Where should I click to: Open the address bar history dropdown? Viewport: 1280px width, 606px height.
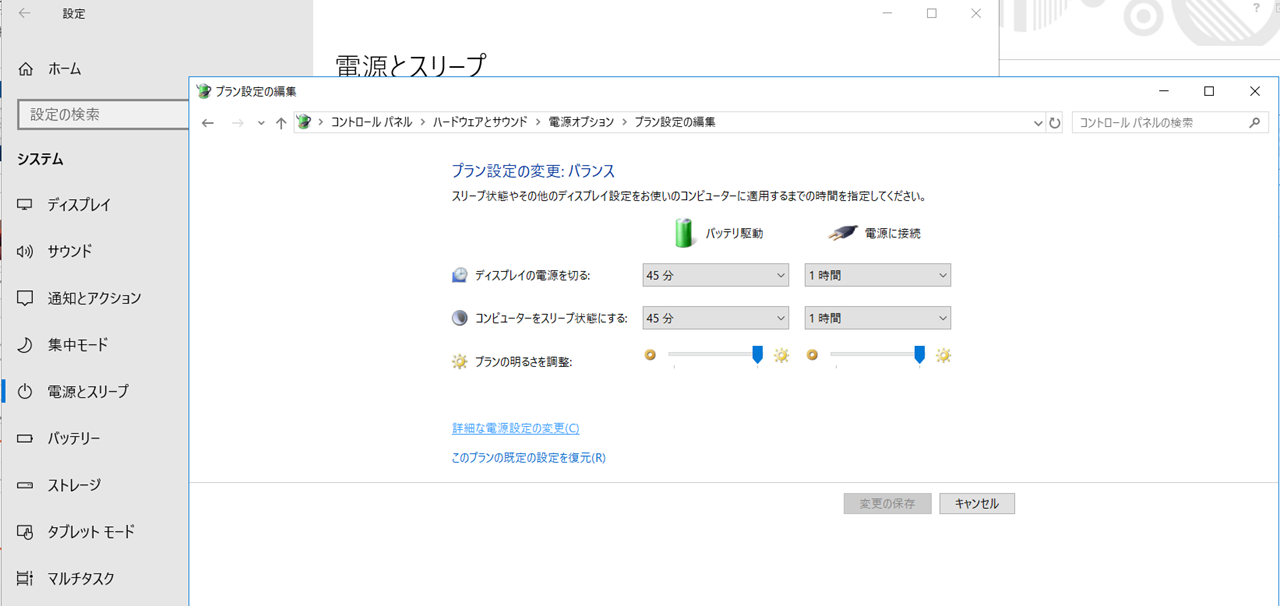point(1037,123)
